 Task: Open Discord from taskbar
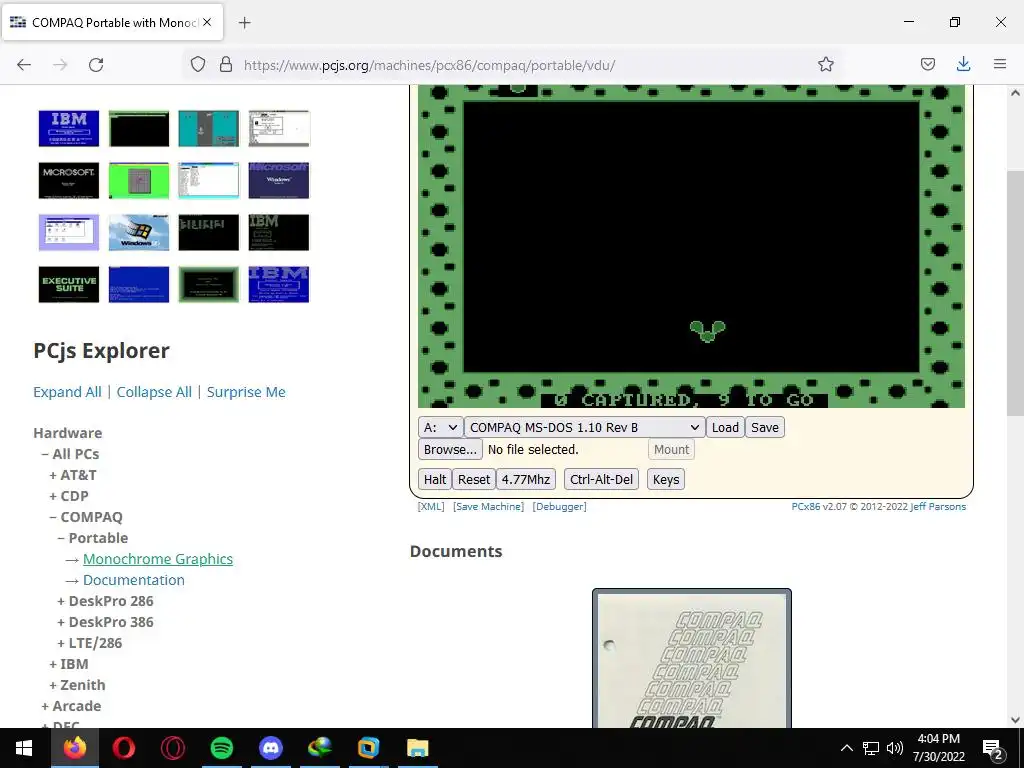pyautogui.click(x=270, y=748)
